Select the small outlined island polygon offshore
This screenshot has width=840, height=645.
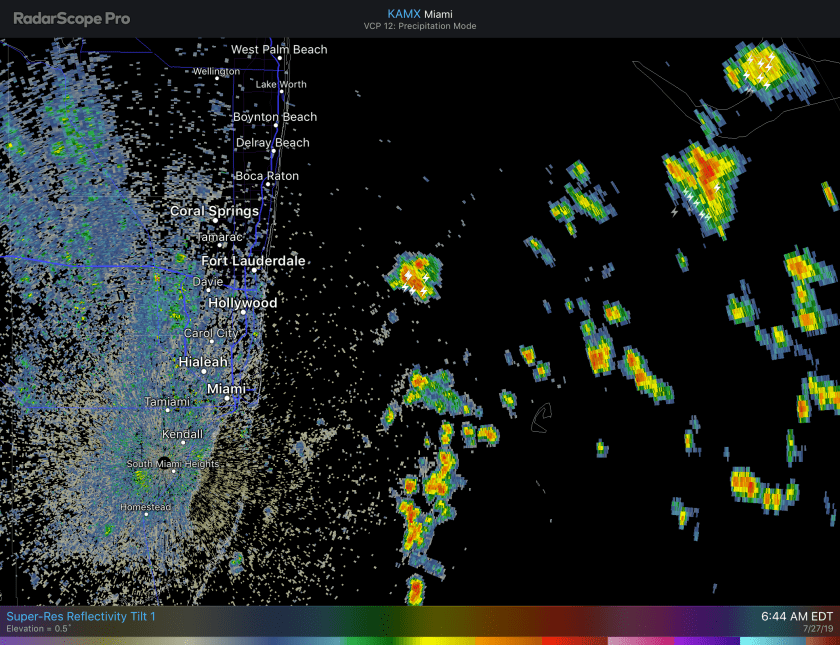pos(541,419)
